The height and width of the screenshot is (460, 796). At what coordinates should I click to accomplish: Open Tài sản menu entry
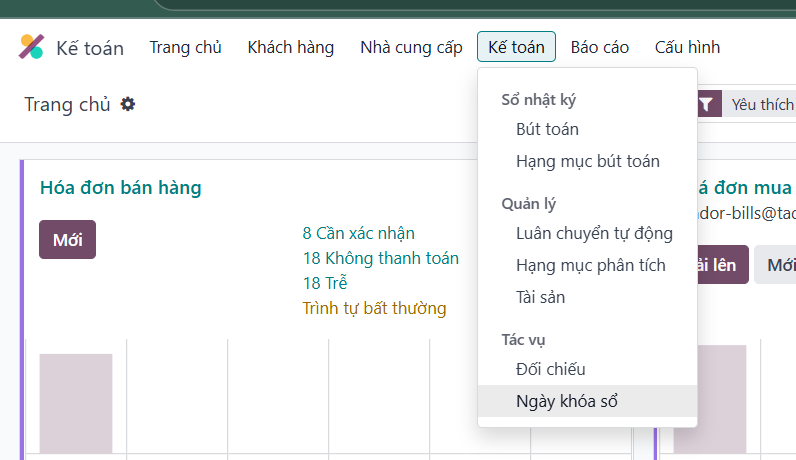pyautogui.click(x=587, y=298)
